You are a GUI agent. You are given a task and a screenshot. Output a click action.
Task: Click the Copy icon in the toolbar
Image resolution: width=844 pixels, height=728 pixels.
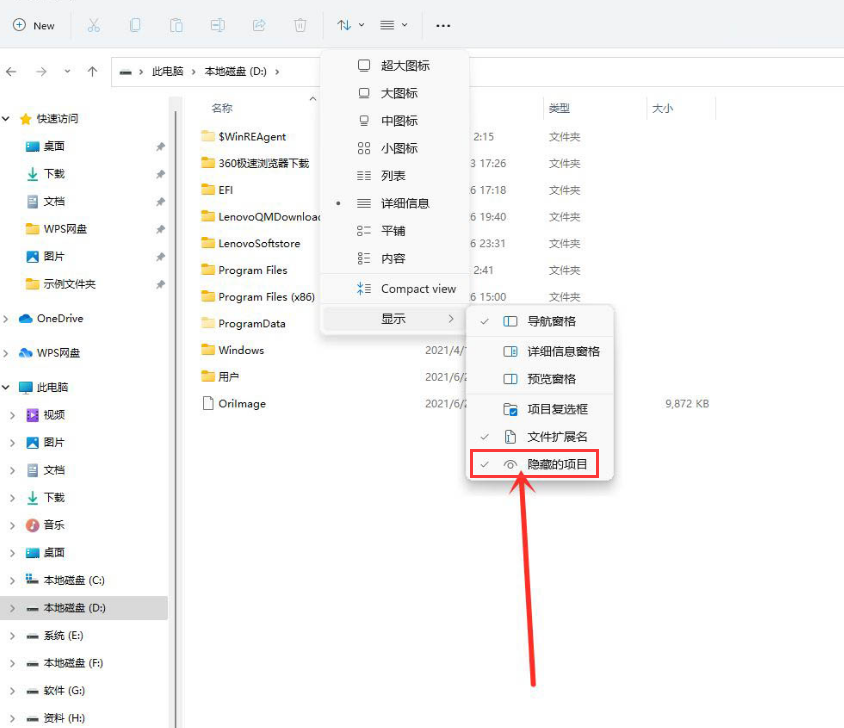click(x=135, y=26)
